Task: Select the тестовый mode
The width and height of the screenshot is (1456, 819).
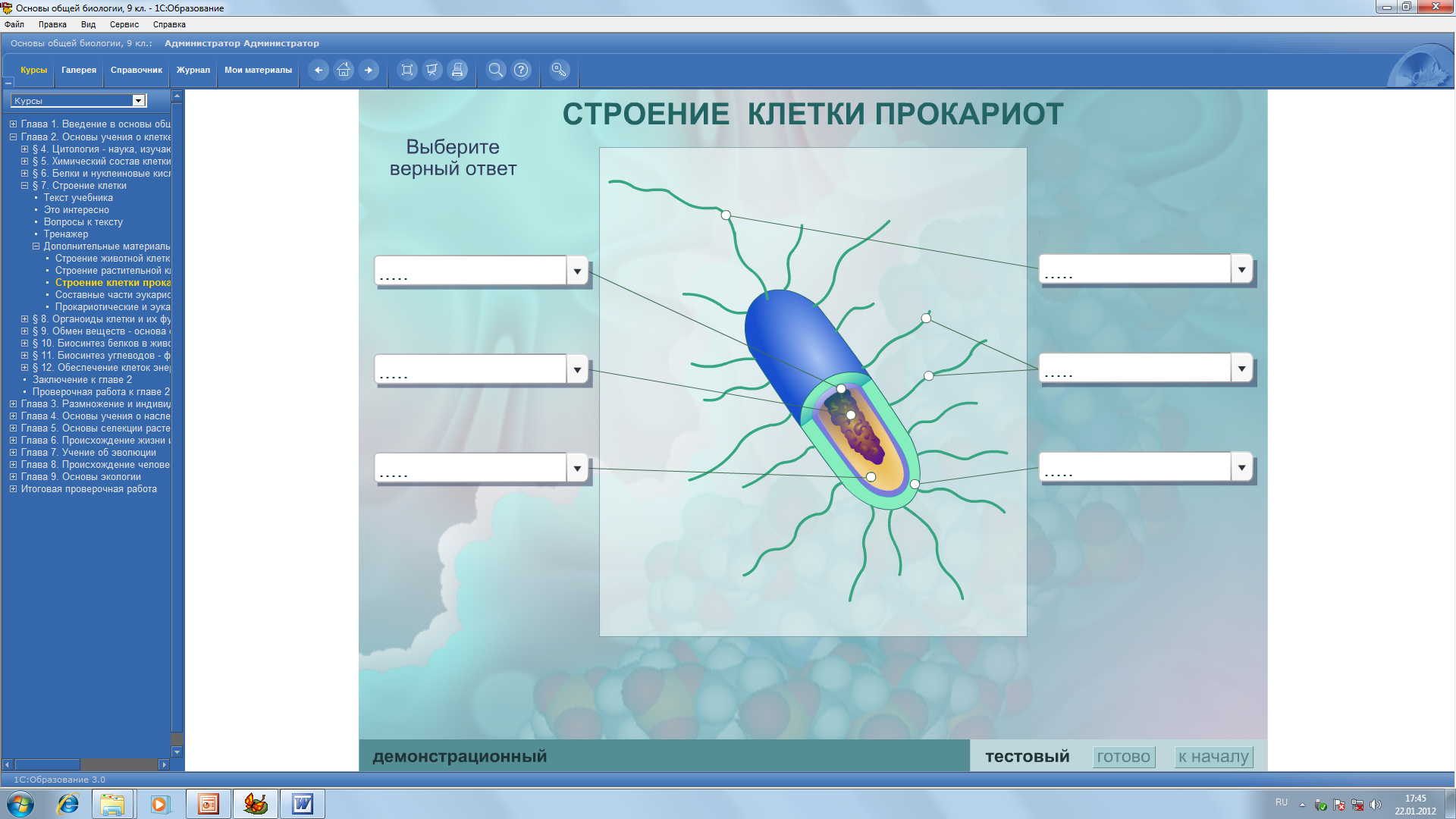Action: 1028,756
